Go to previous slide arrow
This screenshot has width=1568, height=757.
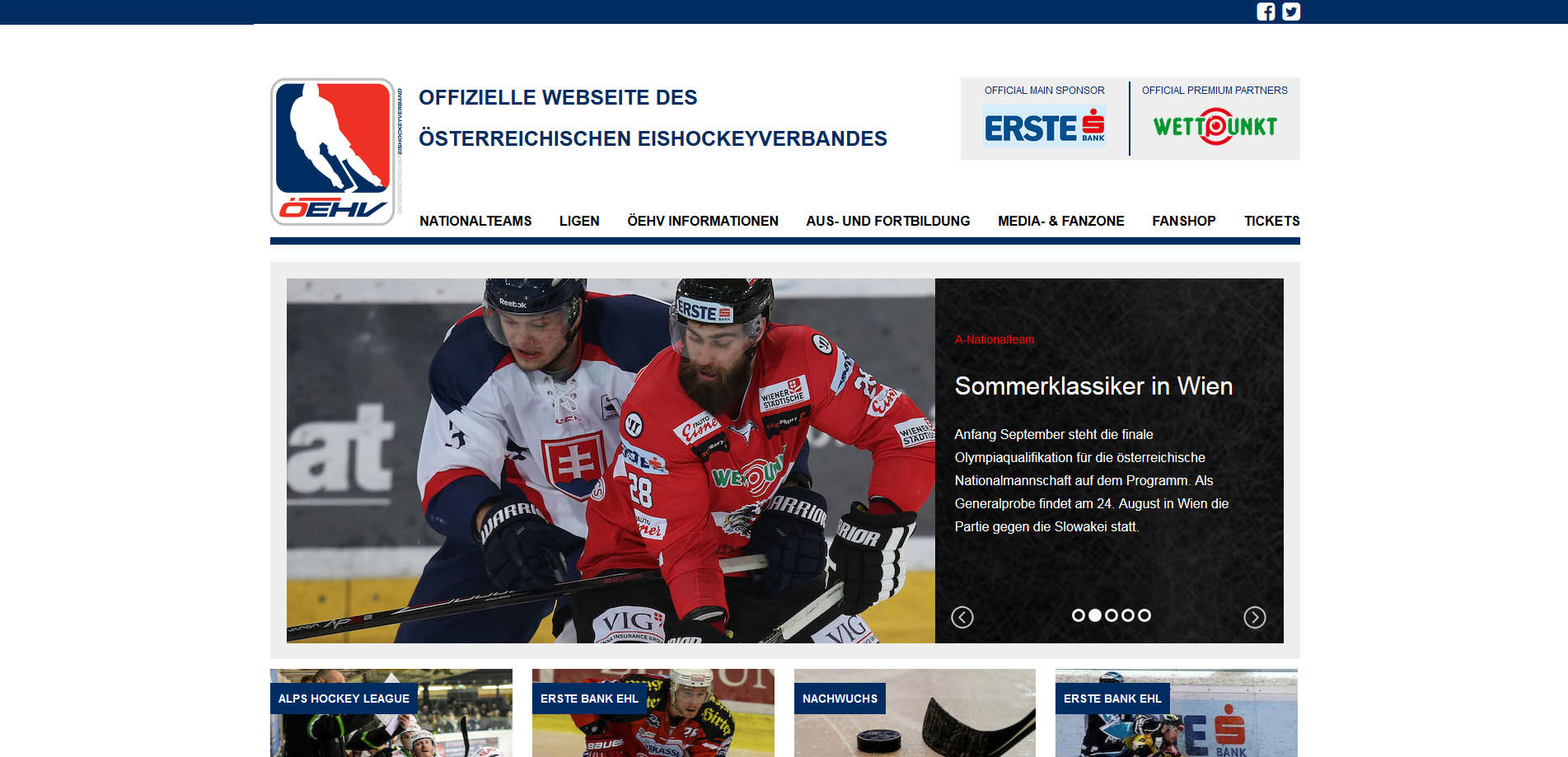click(x=962, y=617)
